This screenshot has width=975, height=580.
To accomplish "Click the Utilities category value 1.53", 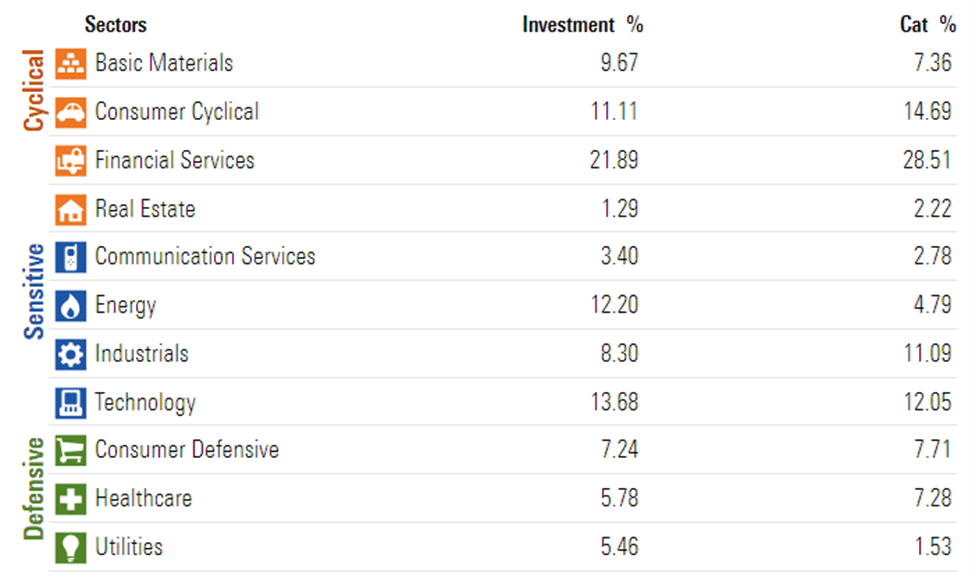I will (930, 547).
